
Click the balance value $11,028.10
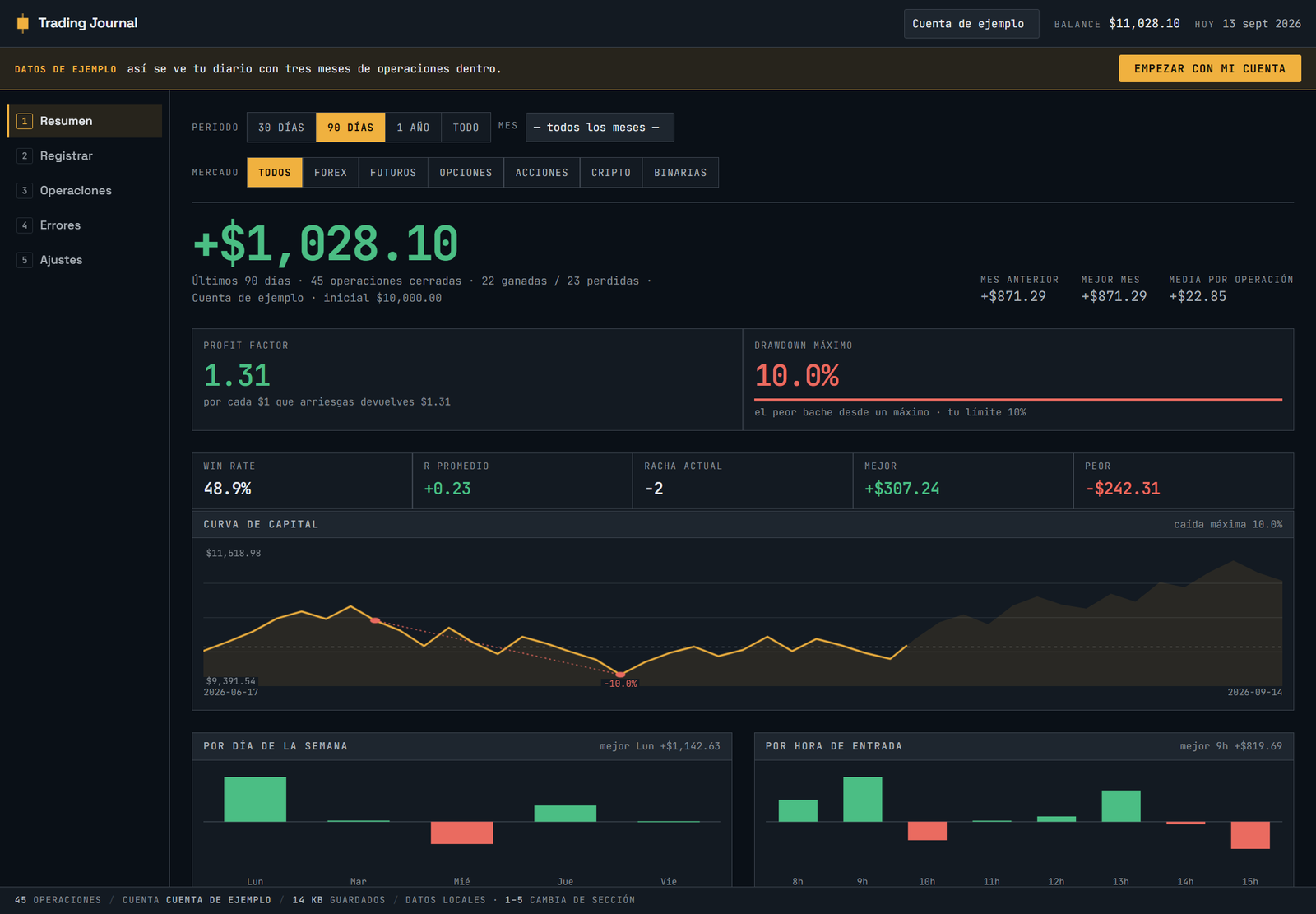point(1144,23)
